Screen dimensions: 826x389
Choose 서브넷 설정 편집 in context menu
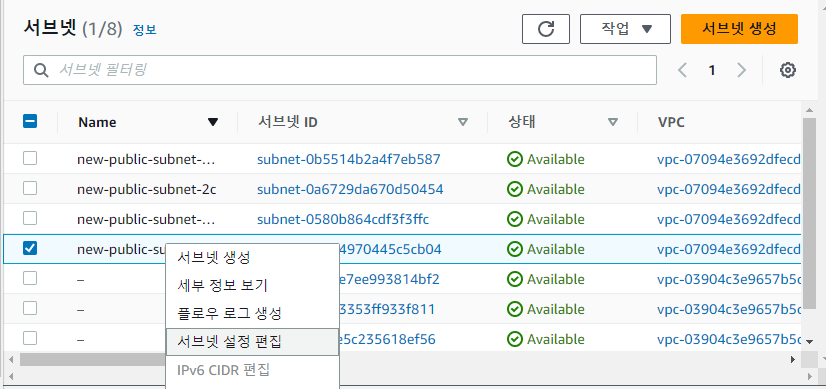tap(252, 342)
